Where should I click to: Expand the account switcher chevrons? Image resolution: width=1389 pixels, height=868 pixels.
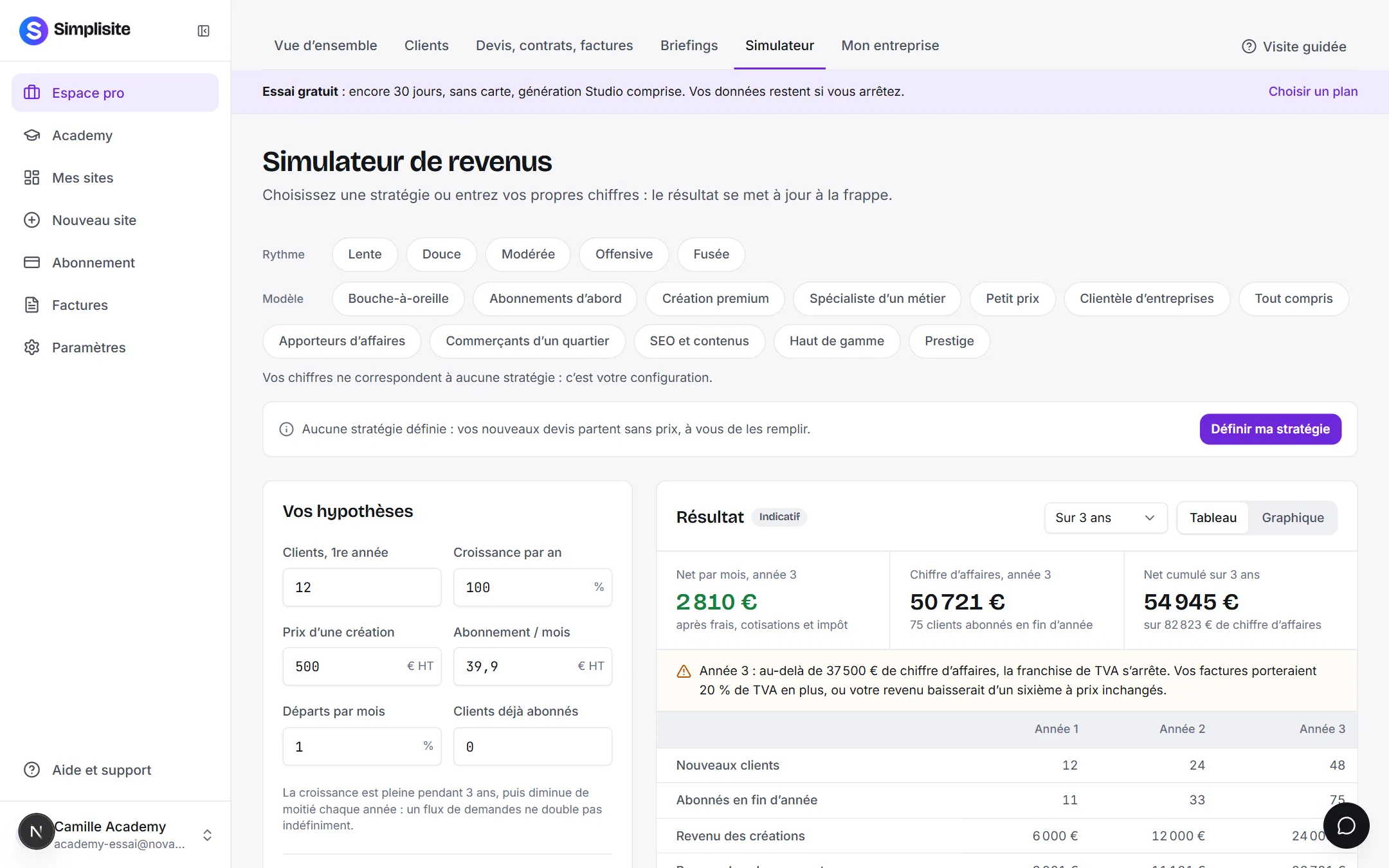click(207, 835)
